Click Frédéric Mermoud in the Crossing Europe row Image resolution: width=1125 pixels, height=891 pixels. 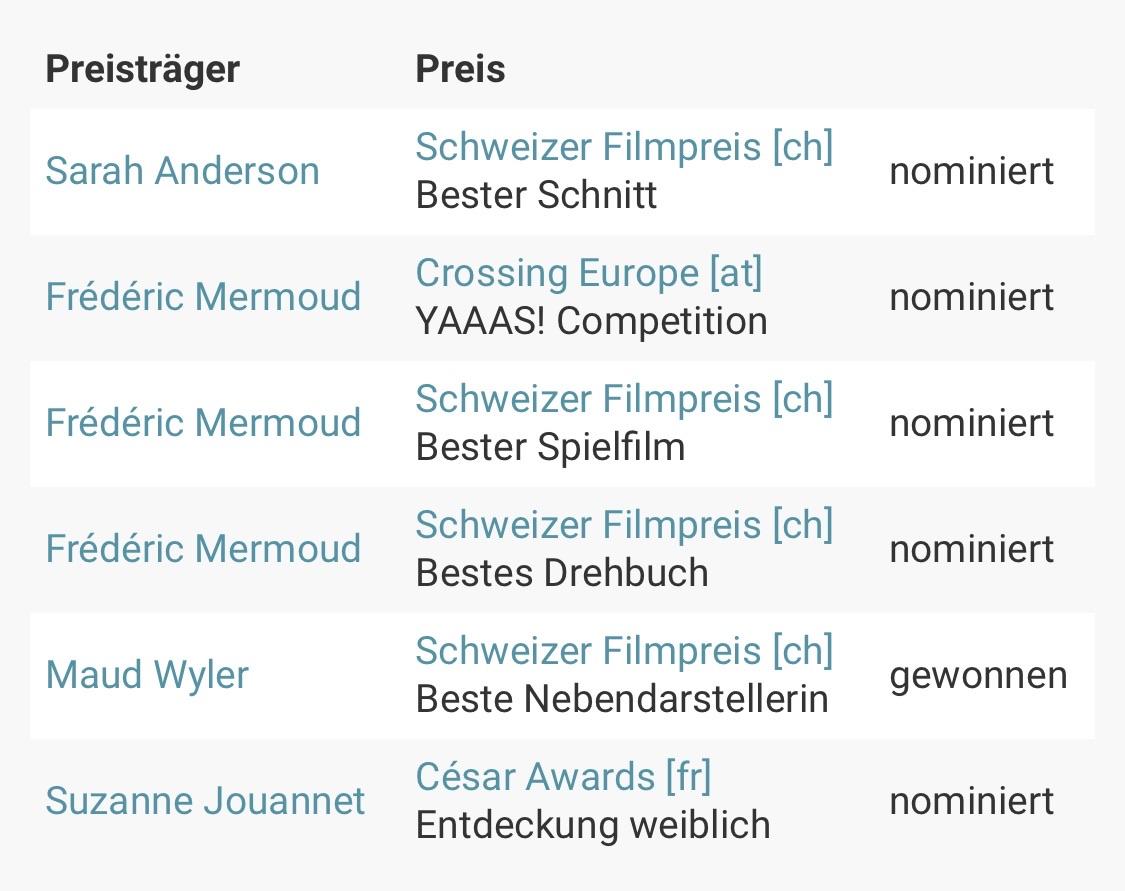pos(203,297)
